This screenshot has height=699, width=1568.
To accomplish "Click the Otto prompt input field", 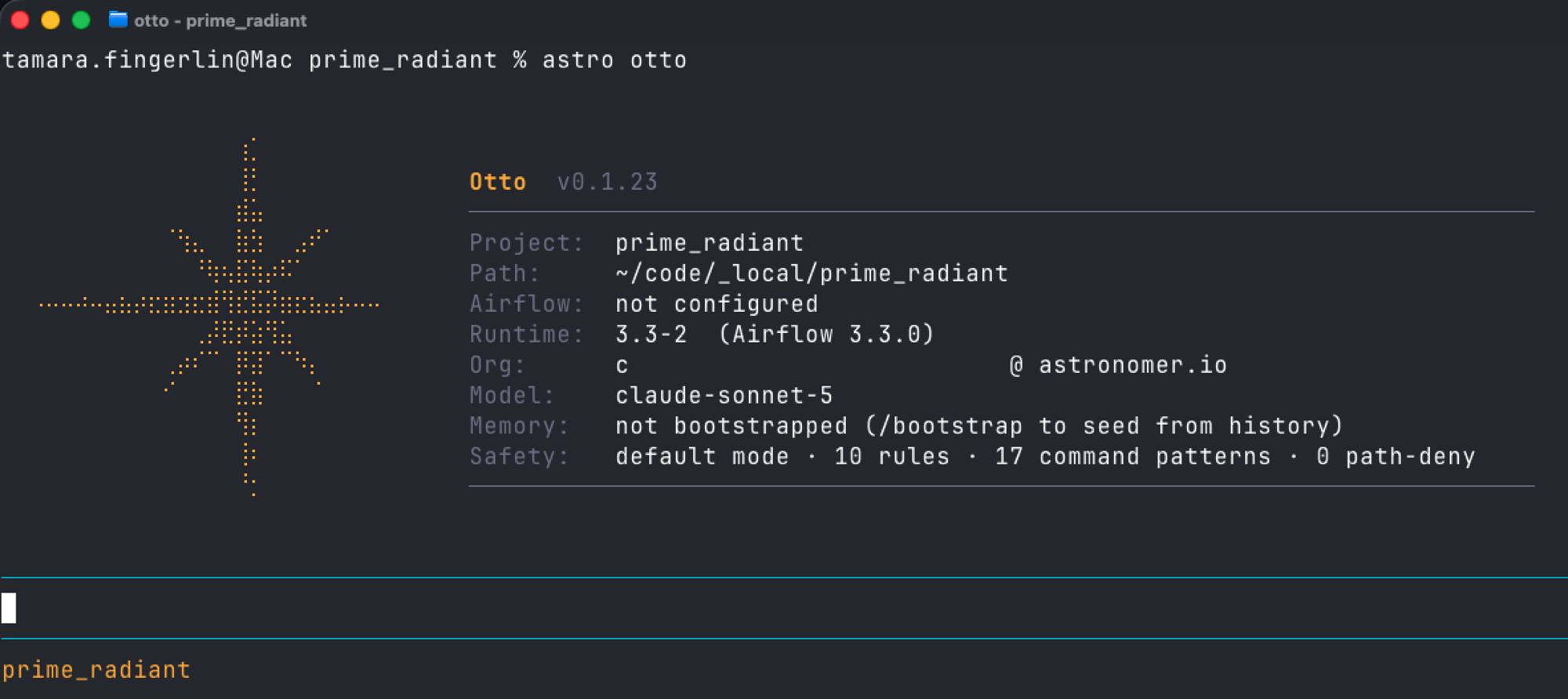I will pyautogui.click(x=784, y=608).
